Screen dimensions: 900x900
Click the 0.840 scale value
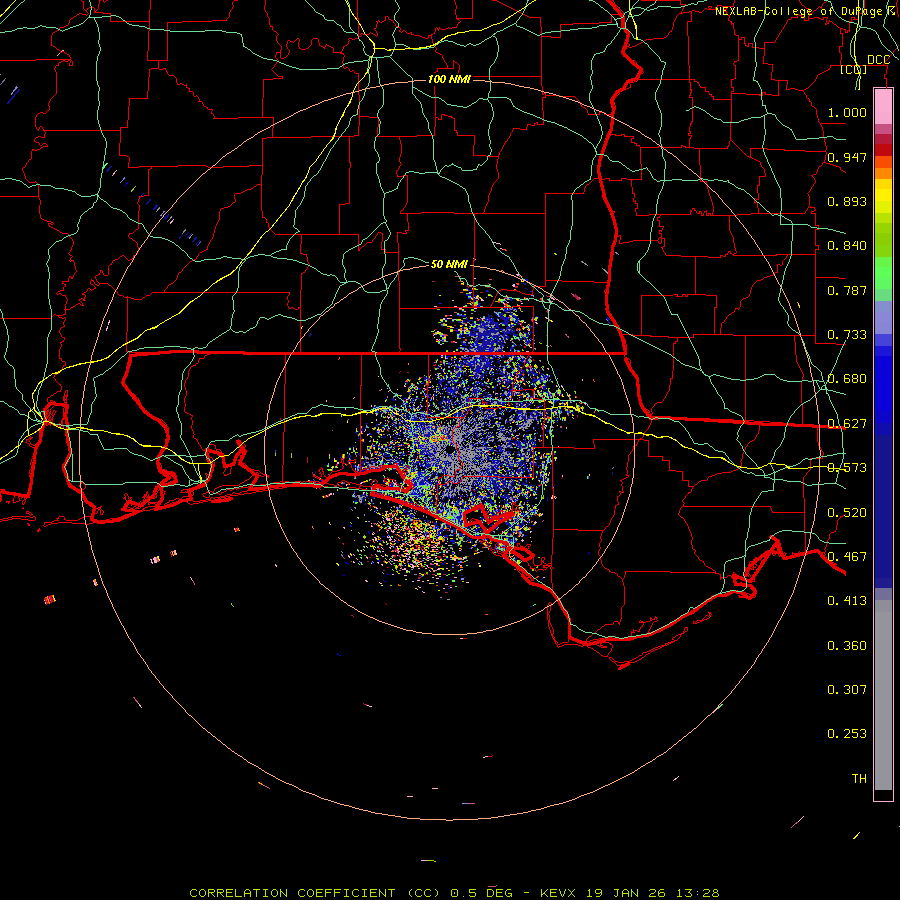point(847,245)
